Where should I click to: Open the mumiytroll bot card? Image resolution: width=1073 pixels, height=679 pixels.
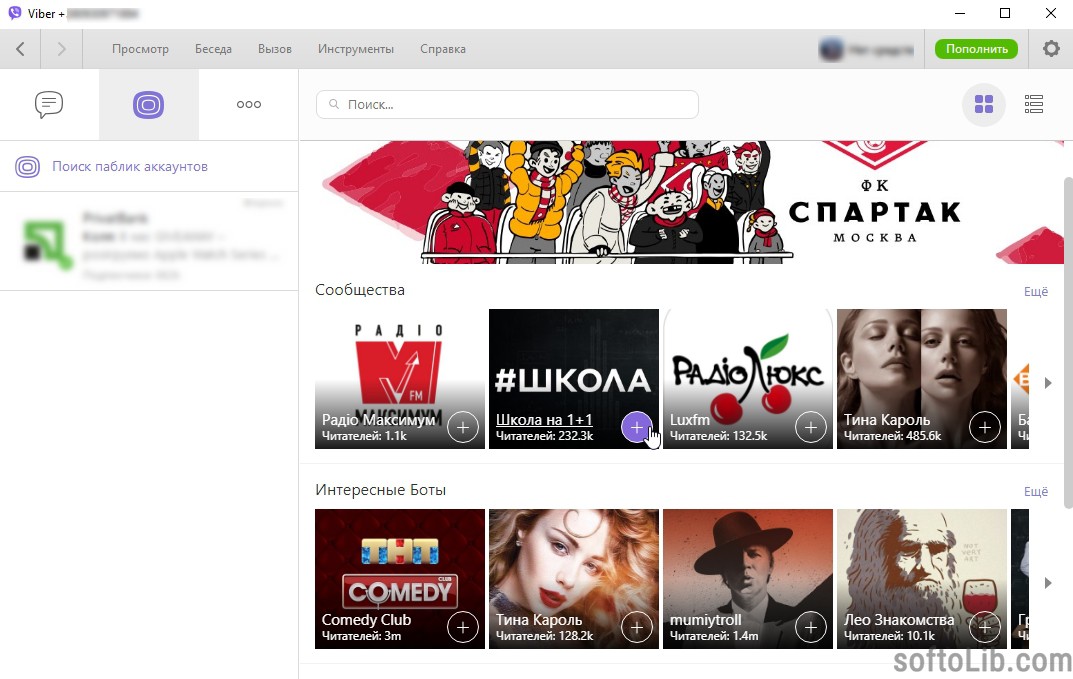tap(748, 578)
